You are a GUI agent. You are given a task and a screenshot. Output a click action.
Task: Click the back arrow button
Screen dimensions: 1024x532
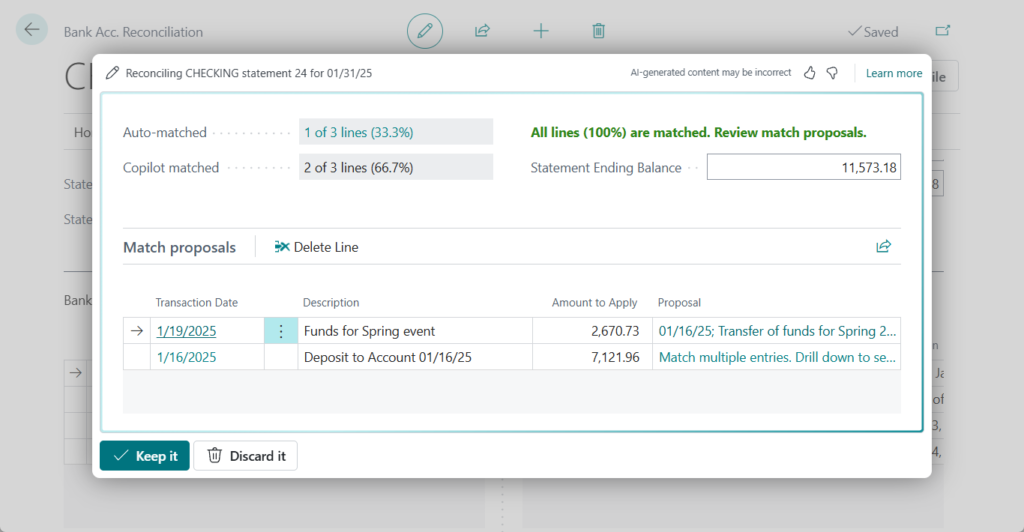click(x=32, y=30)
